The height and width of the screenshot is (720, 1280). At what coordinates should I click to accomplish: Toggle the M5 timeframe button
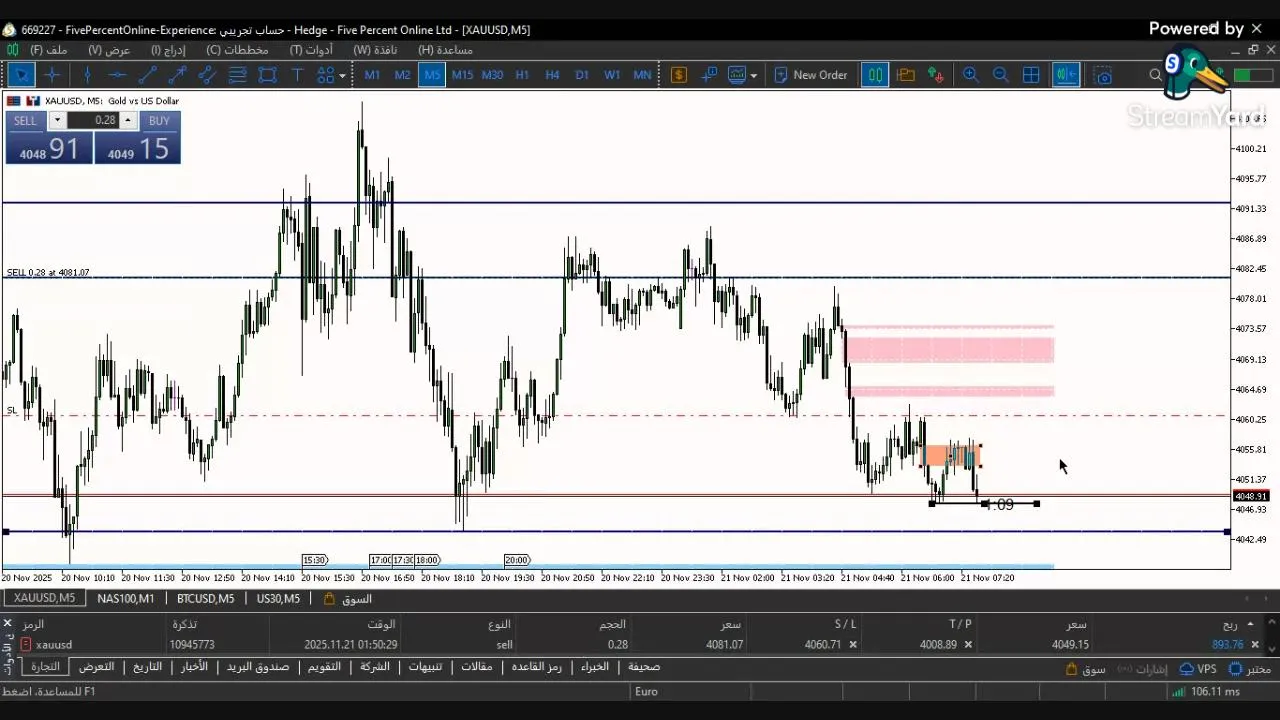pyautogui.click(x=432, y=75)
